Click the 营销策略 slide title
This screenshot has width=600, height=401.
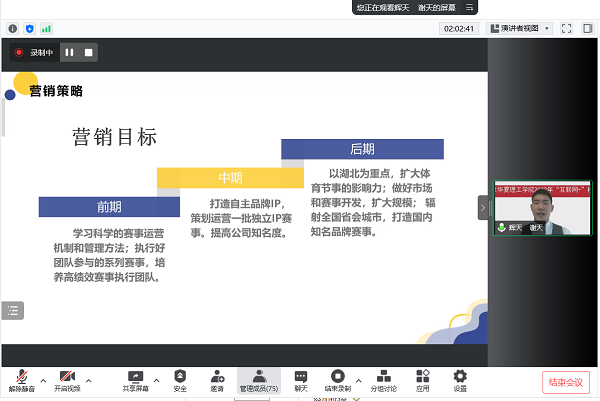56,91
